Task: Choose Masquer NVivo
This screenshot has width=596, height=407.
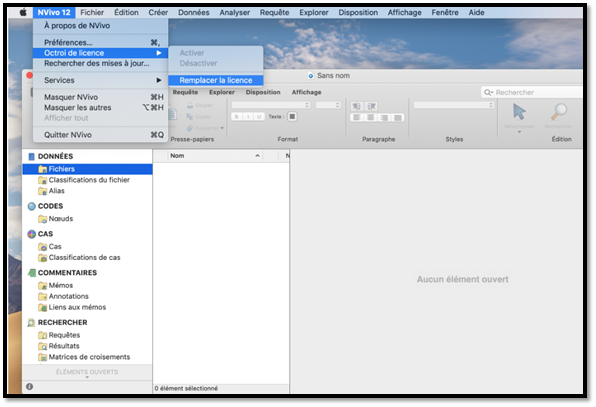Action: pos(101,97)
